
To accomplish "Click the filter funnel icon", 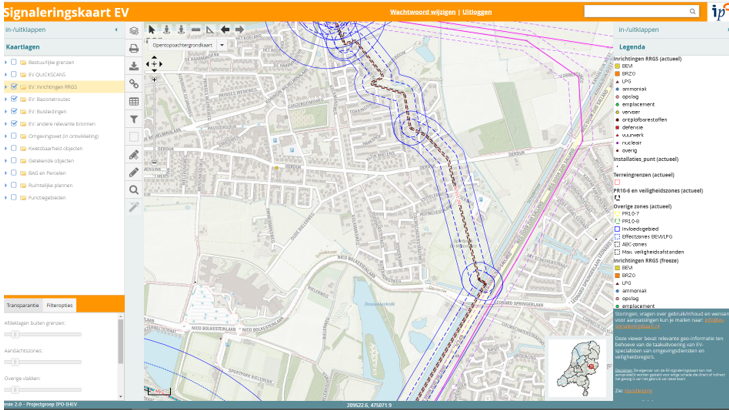I will 134,119.
